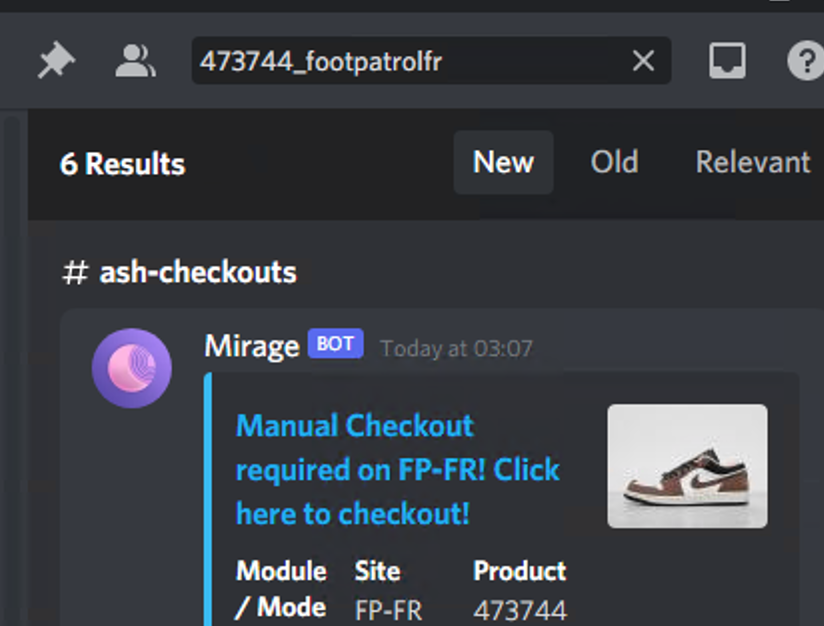Select the Old sort tab
This screenshot has width=824, height=626.
(614, 162)
